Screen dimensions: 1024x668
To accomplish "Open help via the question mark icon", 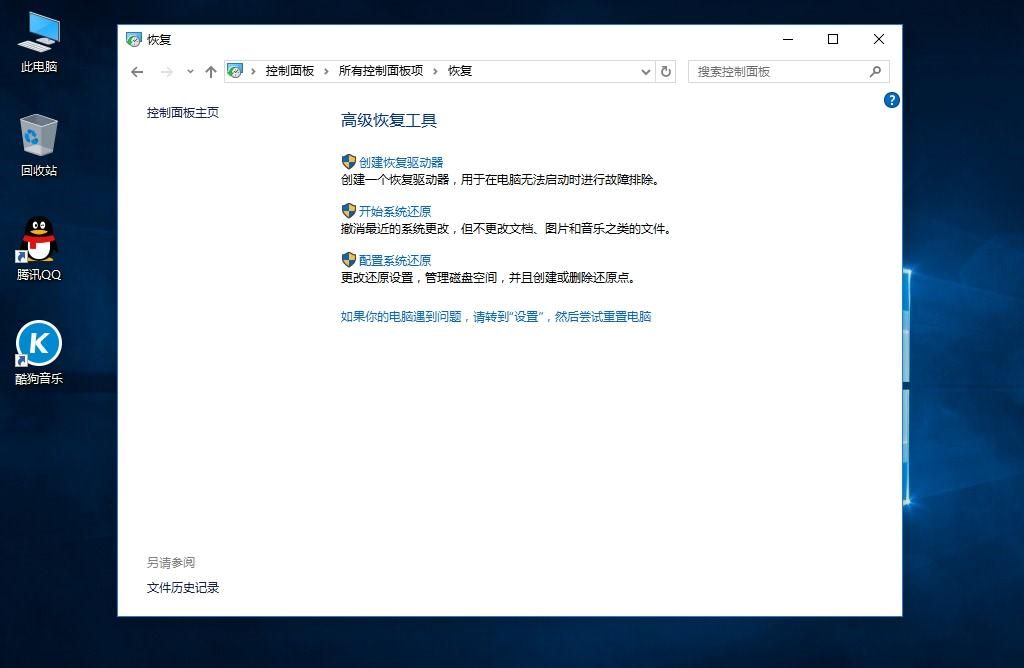I will click(891, 100).
